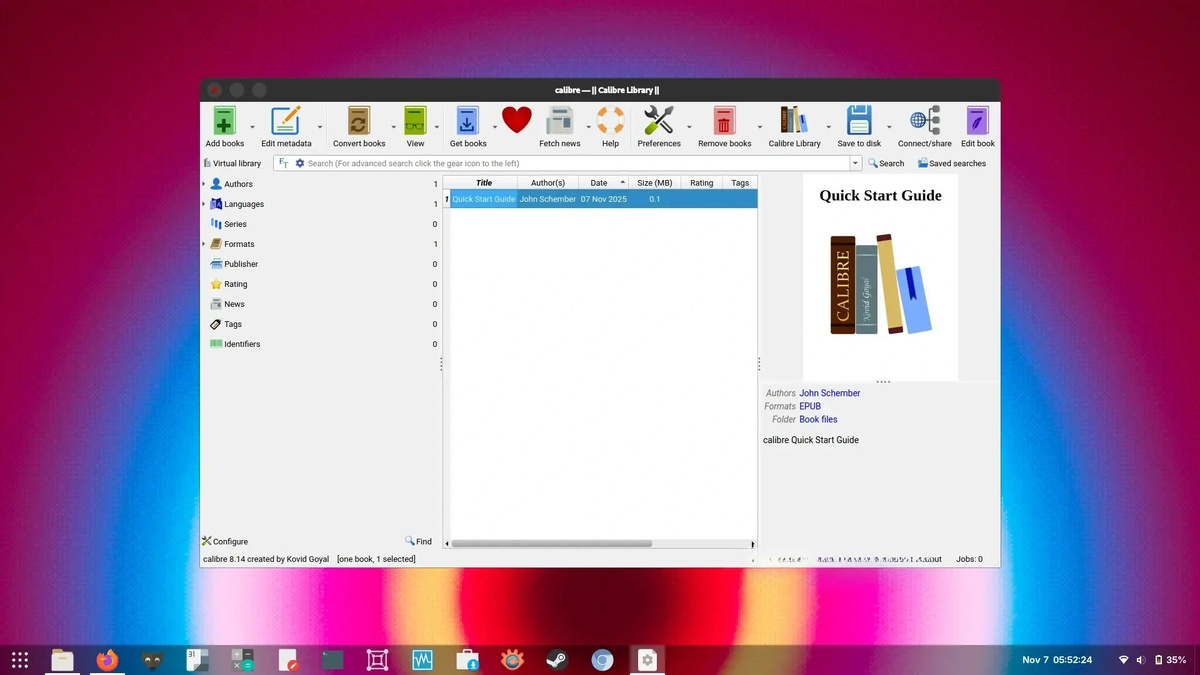Sort by the Date column header
Image resolution: width=1200 pixels, height=675 pixels.
point(603,183)
